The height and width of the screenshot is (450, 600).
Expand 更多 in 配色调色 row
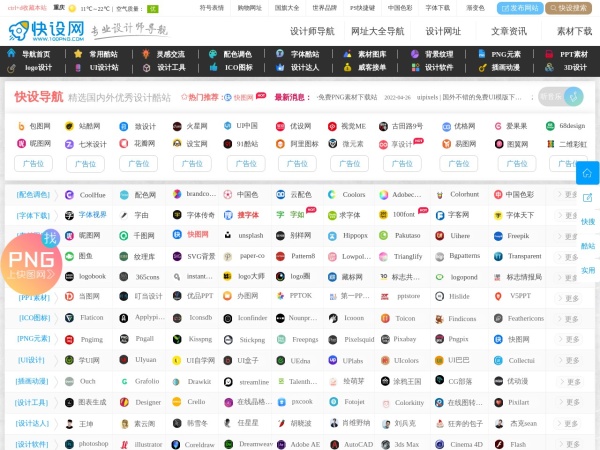point(568,194)
